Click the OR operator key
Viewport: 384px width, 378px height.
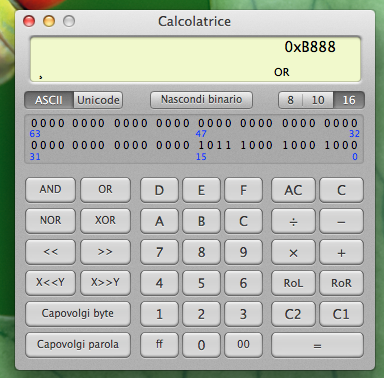click(x=105, y=190)
